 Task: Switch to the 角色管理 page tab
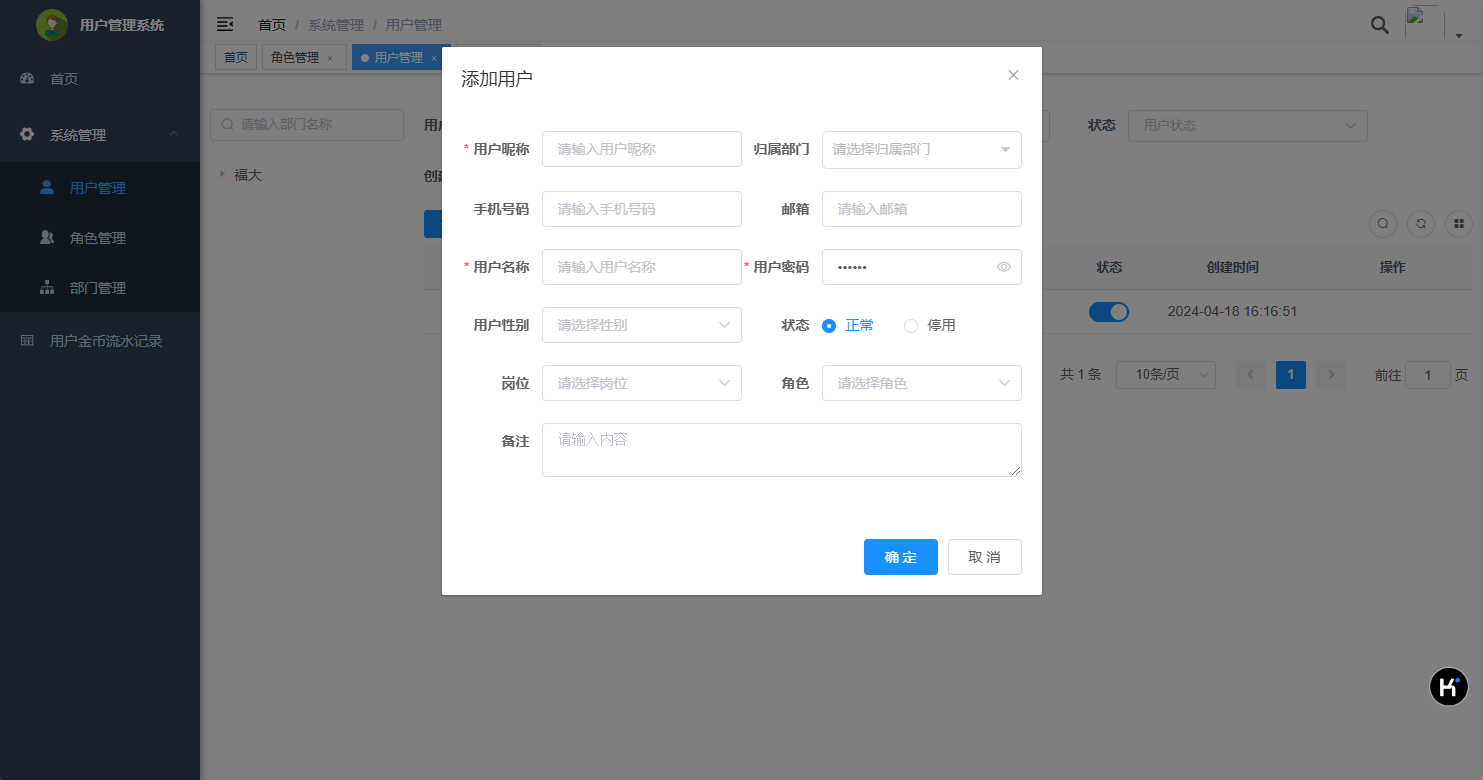click(304, 58)
